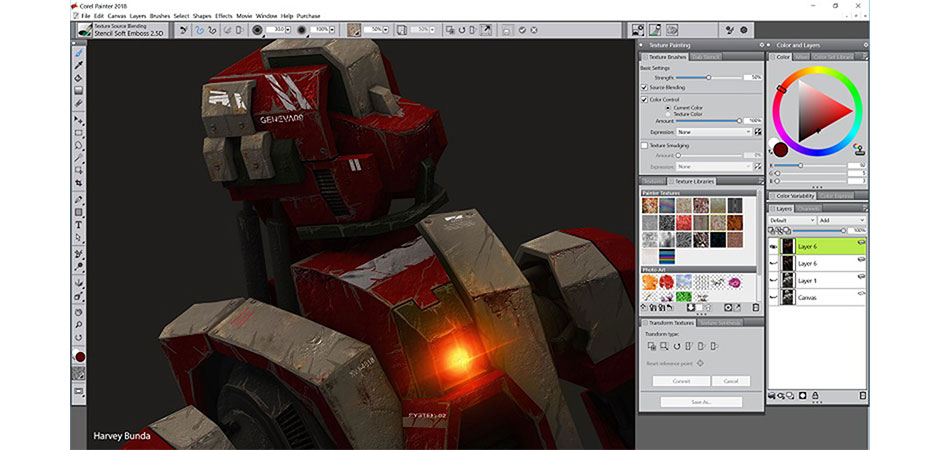The image size is (940, 450).
Task: Click the cancel X icon in property bar
Action: point(534,29)
